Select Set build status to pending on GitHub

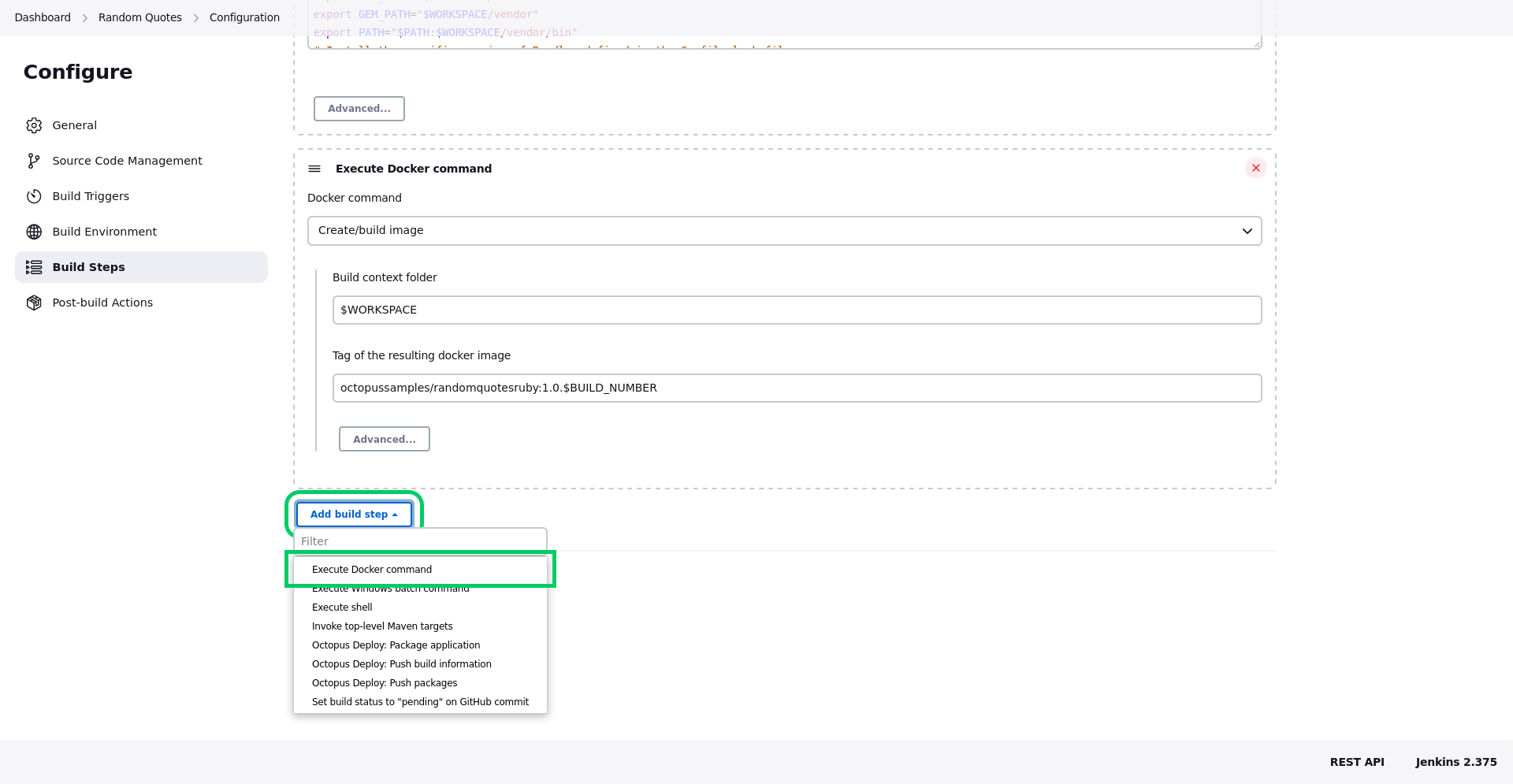click(420, 702)
